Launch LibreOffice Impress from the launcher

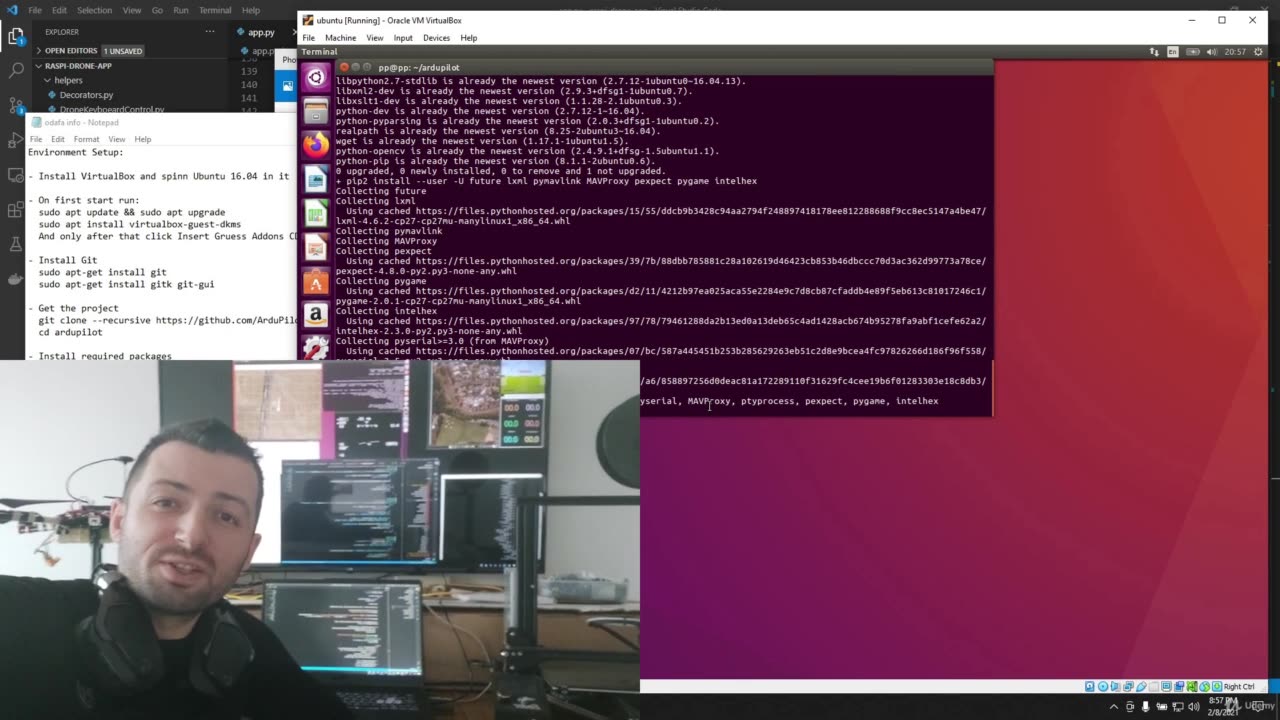pyautogui.click(x=316, y=248)
